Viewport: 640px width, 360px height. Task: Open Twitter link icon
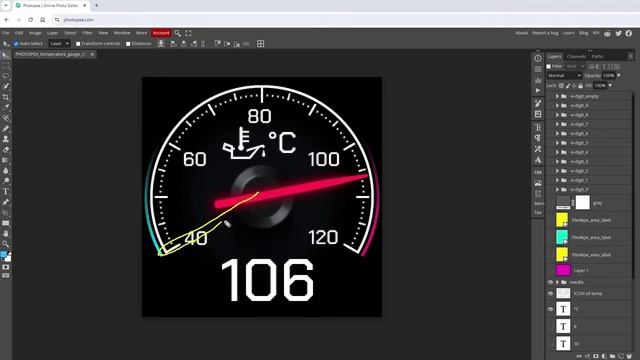618,33
